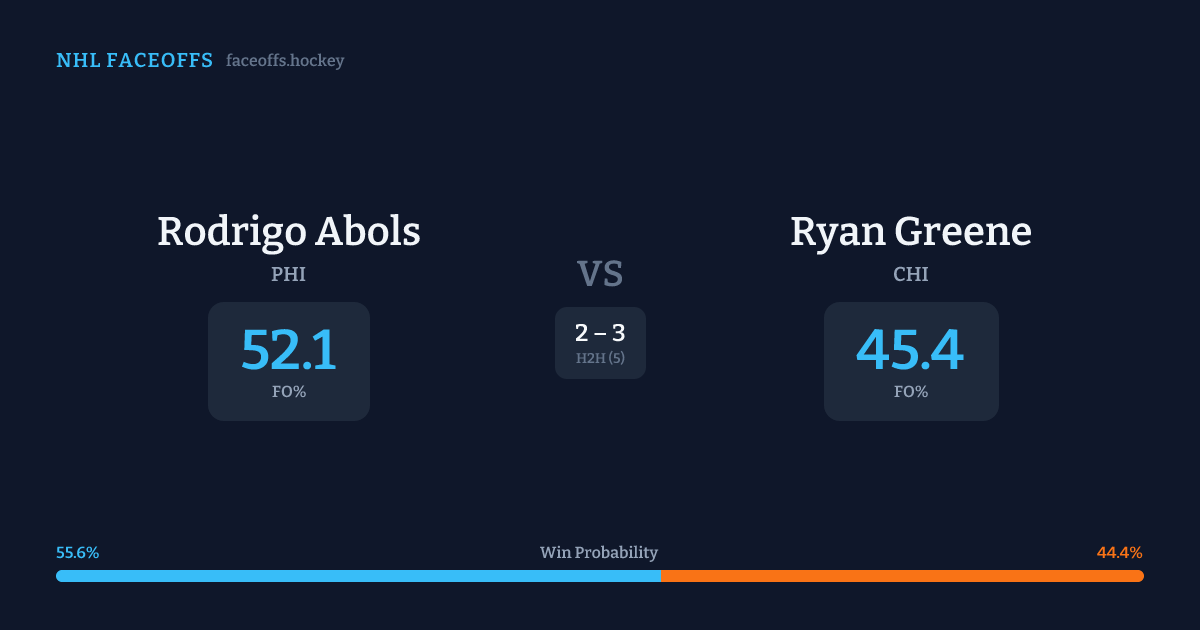The image size is (1200, 630).
Task: Select player name Ryan Greene
Action: [x=910, y=232]
